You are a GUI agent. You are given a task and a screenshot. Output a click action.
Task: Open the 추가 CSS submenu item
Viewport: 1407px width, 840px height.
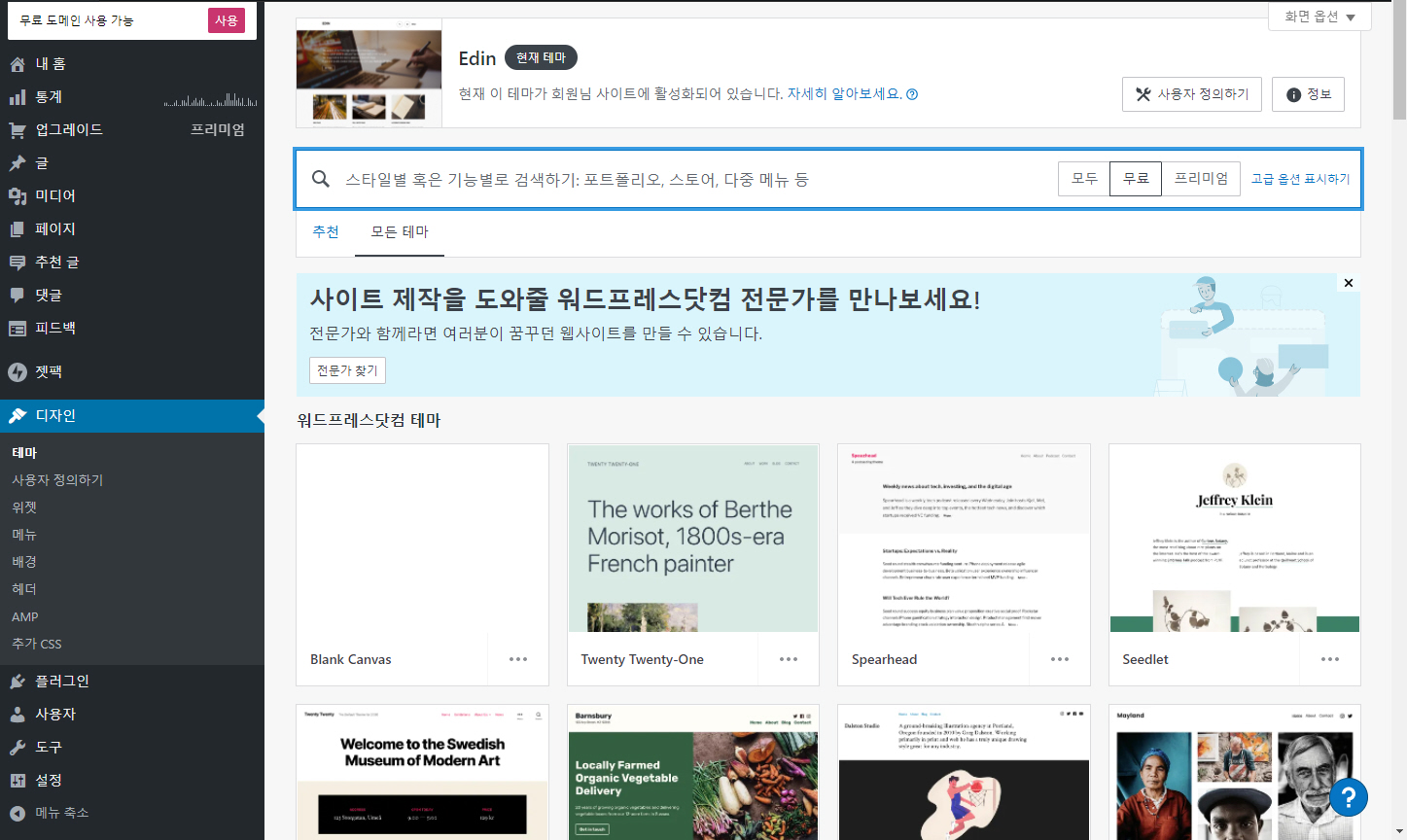click(x=37, y=644)
